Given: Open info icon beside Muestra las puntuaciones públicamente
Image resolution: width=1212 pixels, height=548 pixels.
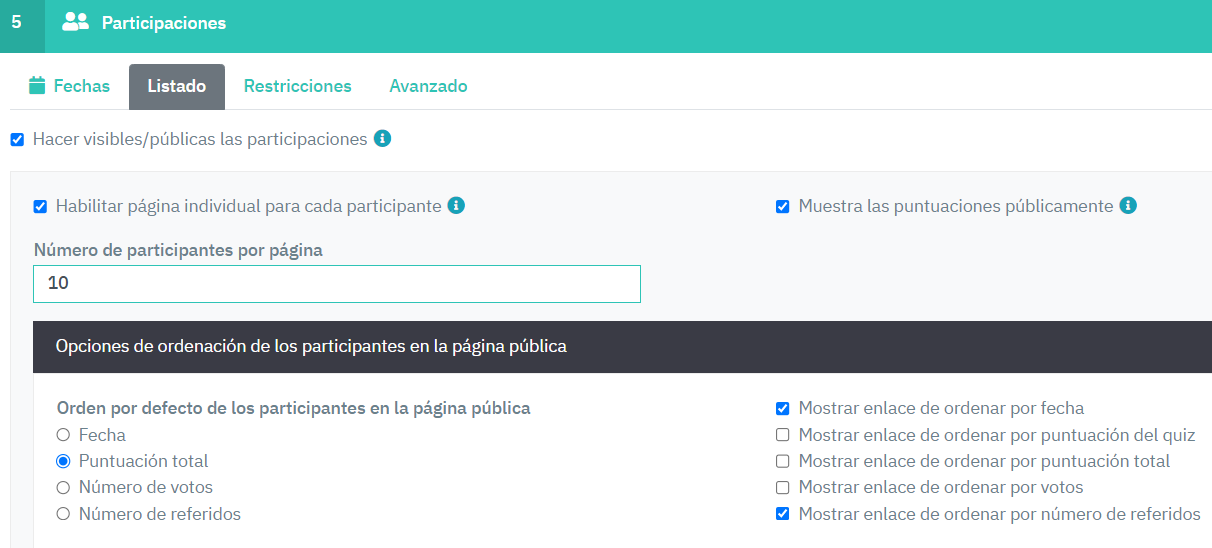Looking at the screenshot, I should [1128, 206].
